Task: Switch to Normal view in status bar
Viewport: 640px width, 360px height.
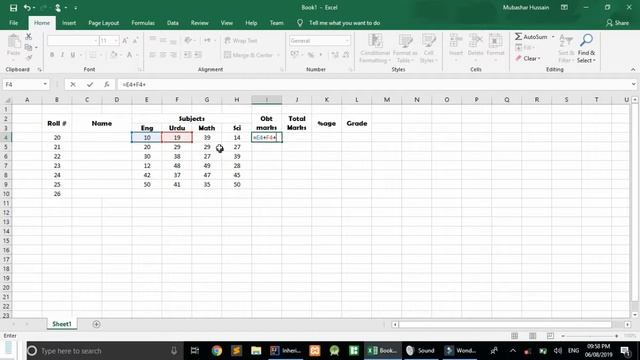Action: [515, 336]
